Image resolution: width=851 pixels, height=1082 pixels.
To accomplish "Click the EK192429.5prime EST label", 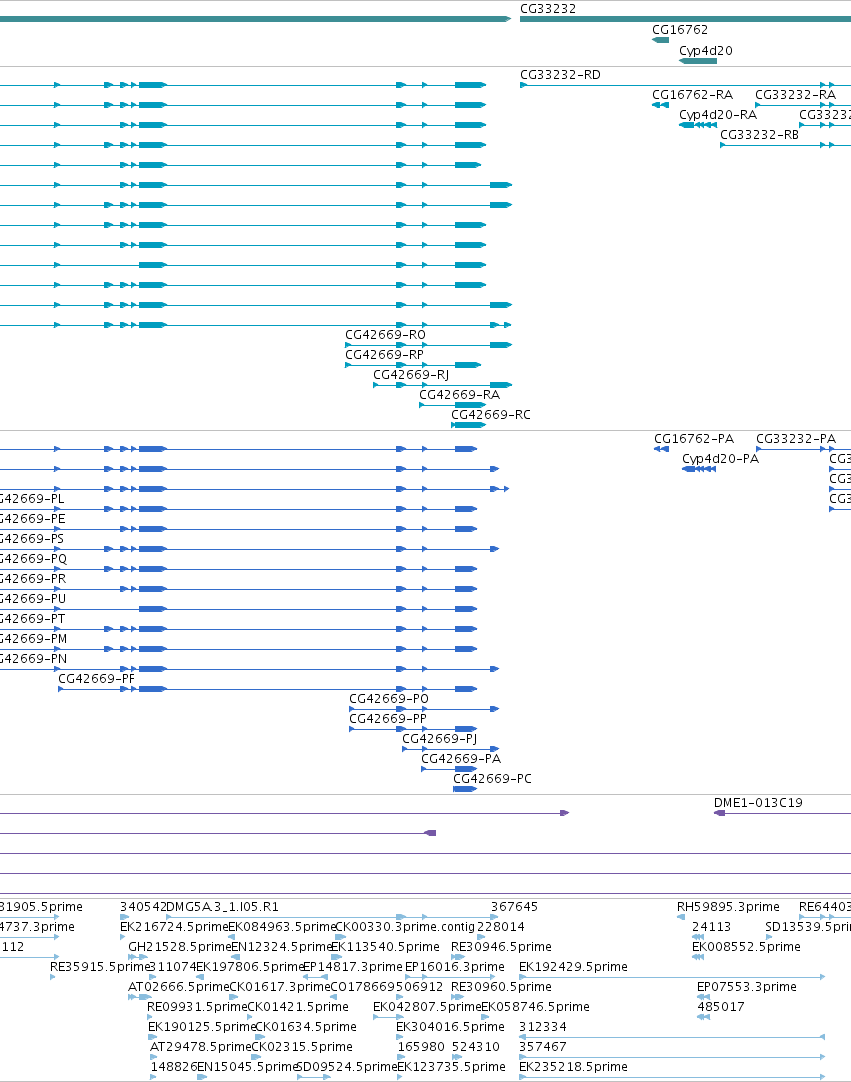I will (573, 967).
